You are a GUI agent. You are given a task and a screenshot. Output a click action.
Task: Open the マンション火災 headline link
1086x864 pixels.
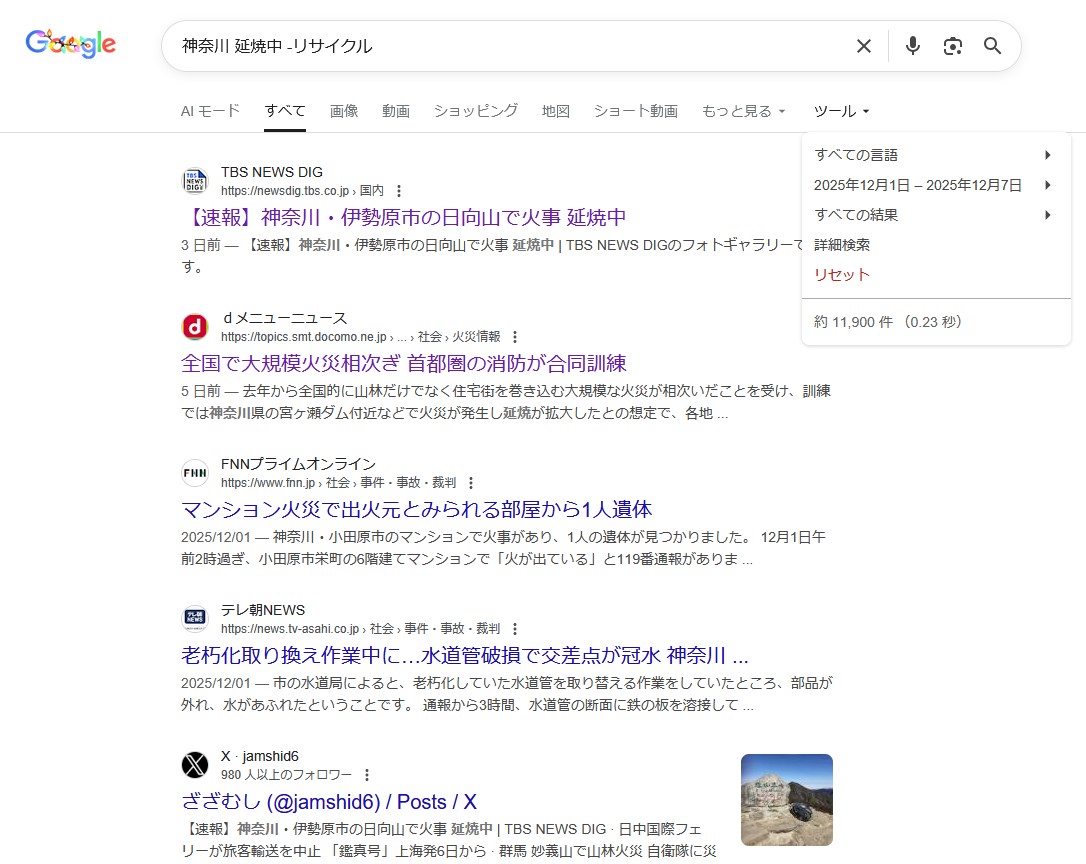(416, 509)
